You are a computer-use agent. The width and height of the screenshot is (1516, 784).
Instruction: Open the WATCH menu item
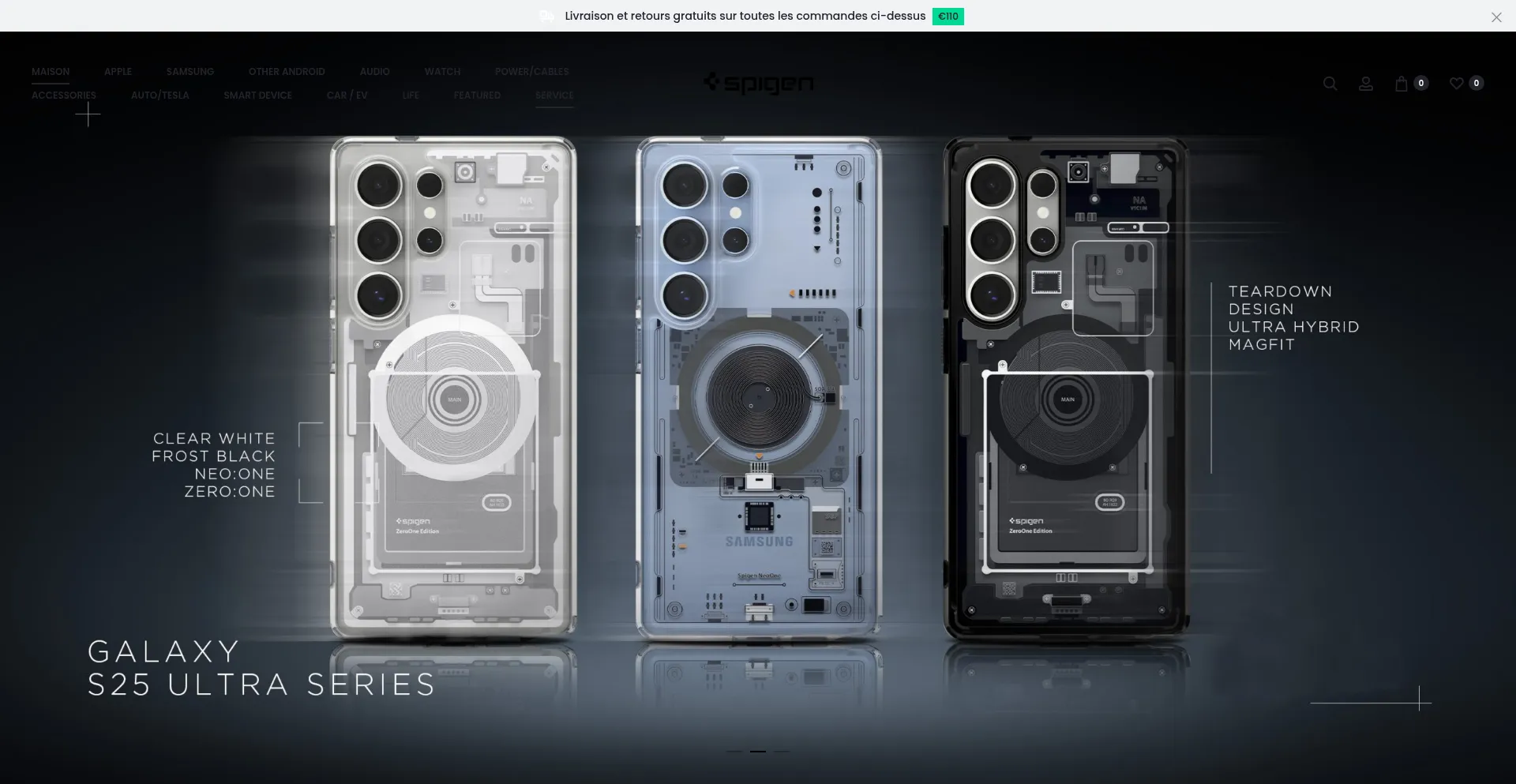[x=442, y=71]
